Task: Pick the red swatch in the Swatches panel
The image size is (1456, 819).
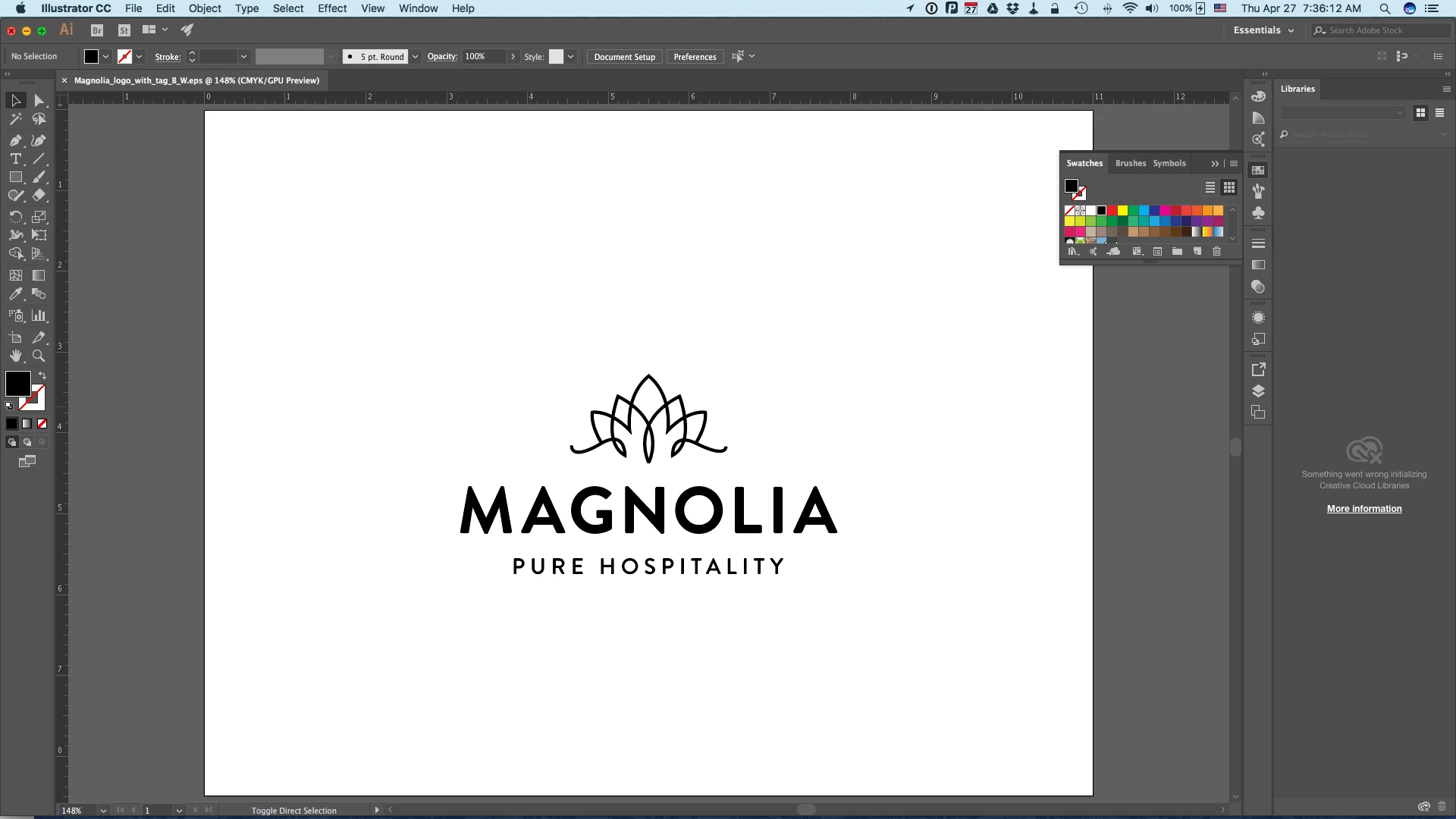Action: (x=1112, y=211)
